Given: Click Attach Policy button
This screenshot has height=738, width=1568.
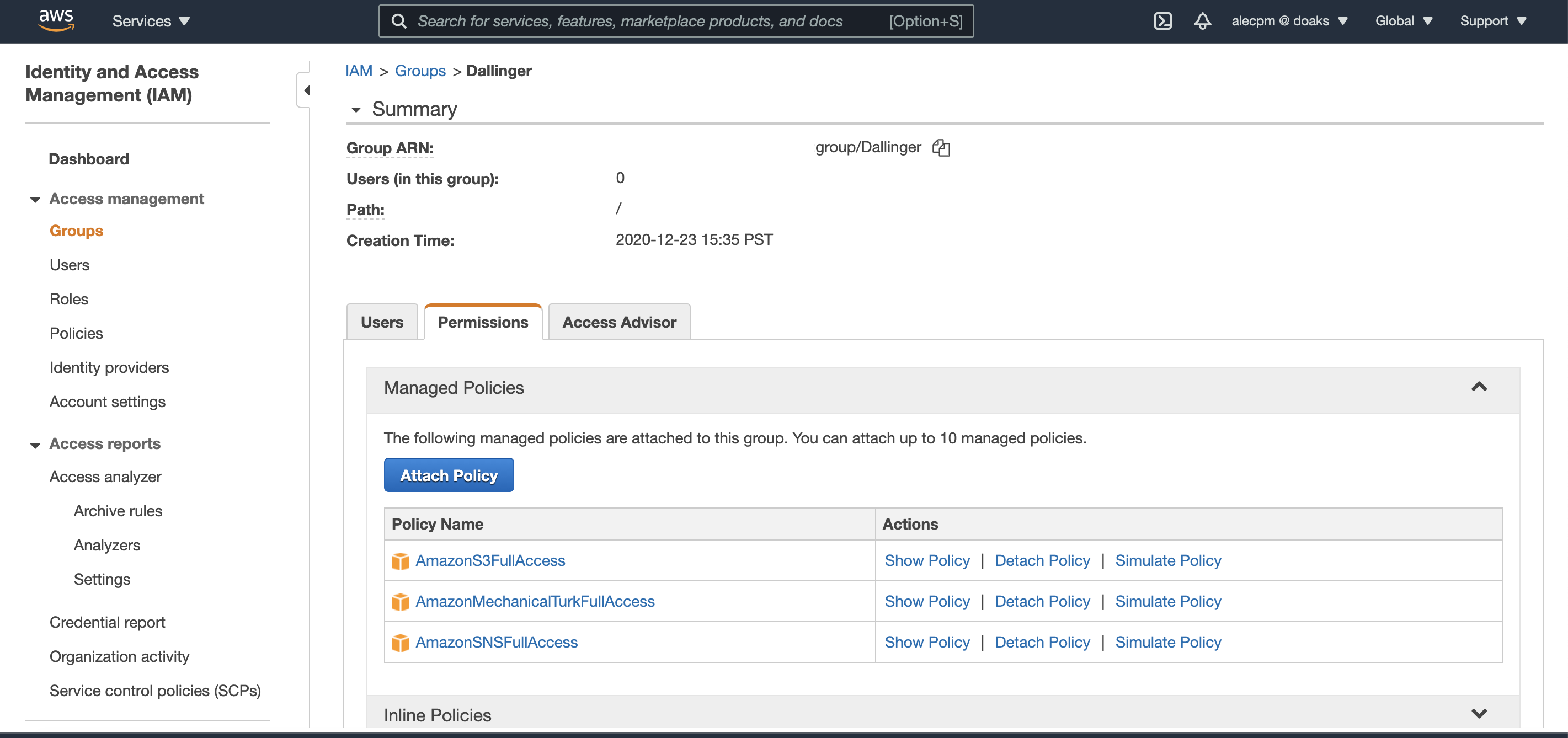Looking at the screenshot, I should coord(449,474).
